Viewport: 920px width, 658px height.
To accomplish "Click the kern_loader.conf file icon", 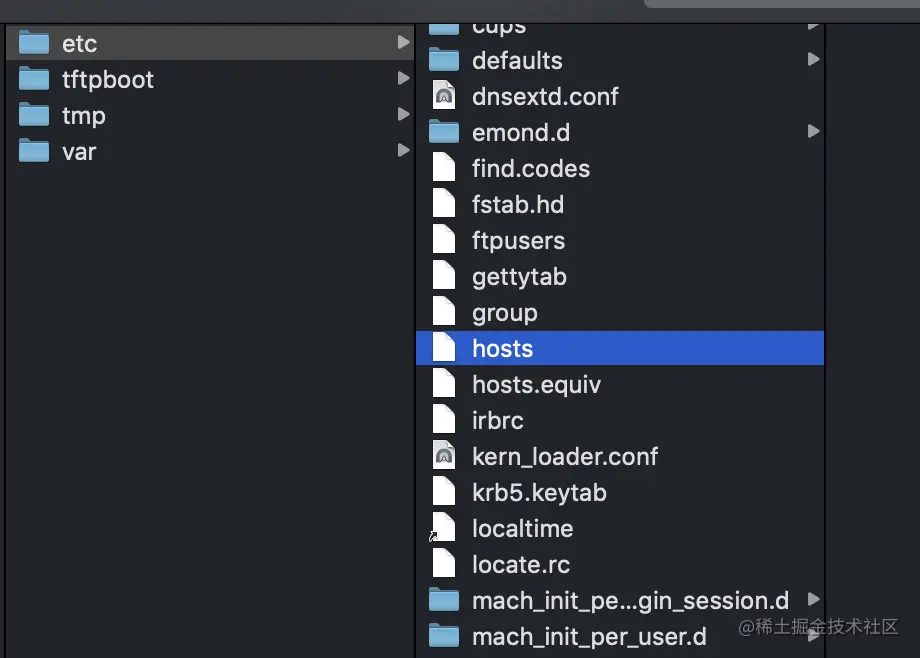I will tap(444, 455).
